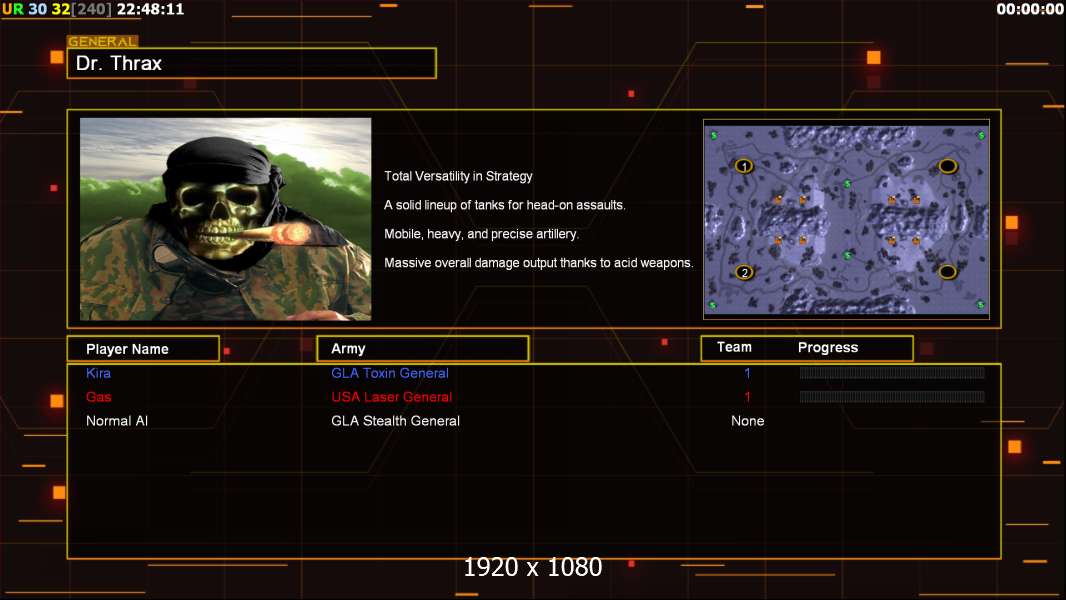Click the Team column header
Image resolution: width=1066 pixels, height=600 pixels.
(x=734, y=347)
